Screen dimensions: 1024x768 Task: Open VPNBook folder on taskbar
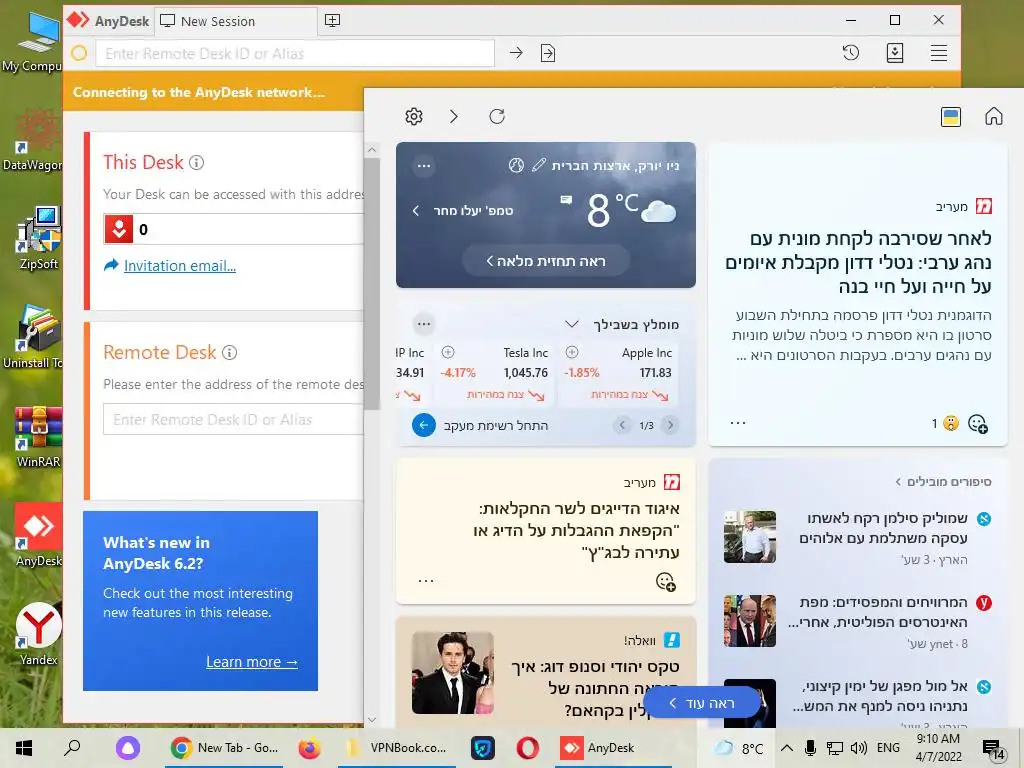pos(398,748)
